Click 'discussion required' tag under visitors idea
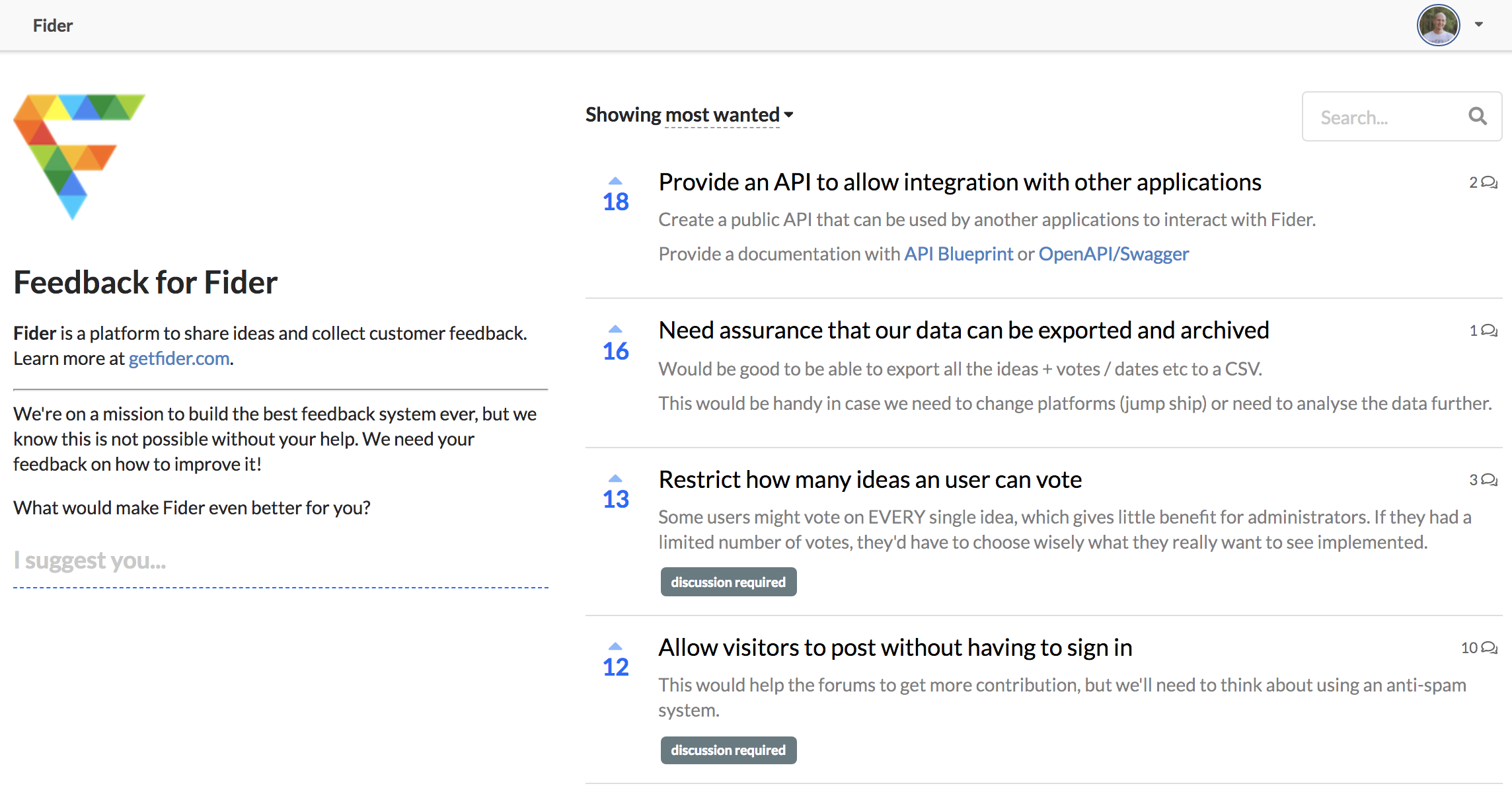Viewport: 1512px width, 792px height. coord(728,750)
